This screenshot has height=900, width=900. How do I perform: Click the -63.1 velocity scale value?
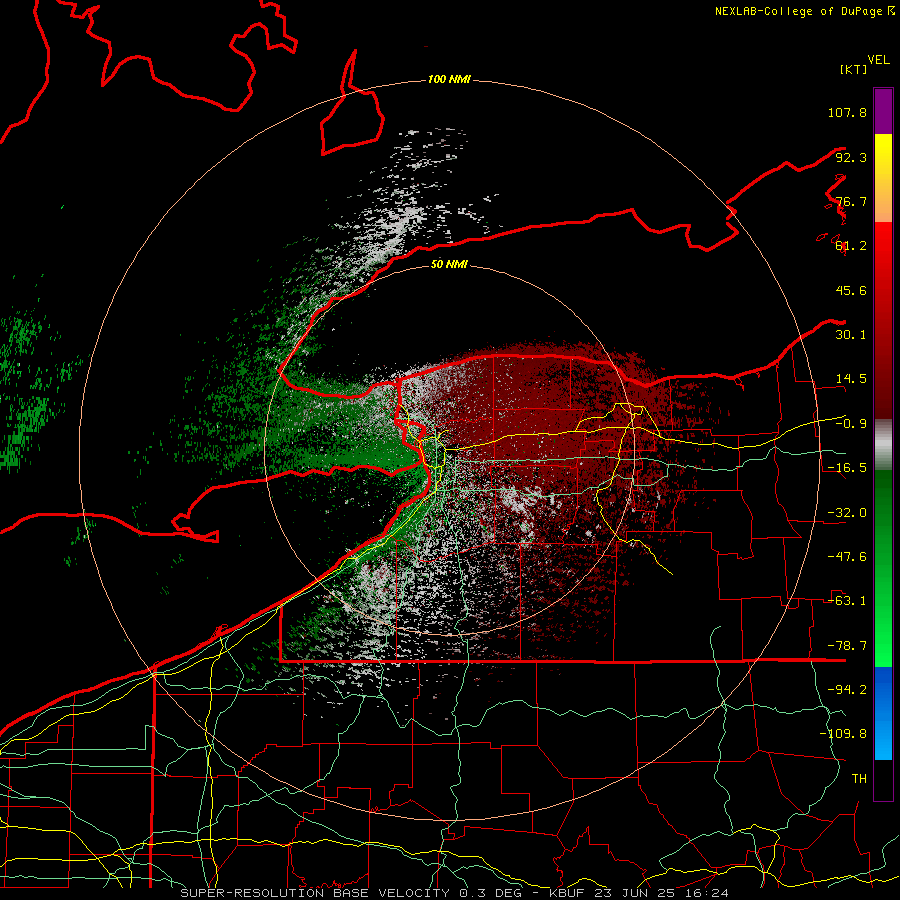click(847, 601)
